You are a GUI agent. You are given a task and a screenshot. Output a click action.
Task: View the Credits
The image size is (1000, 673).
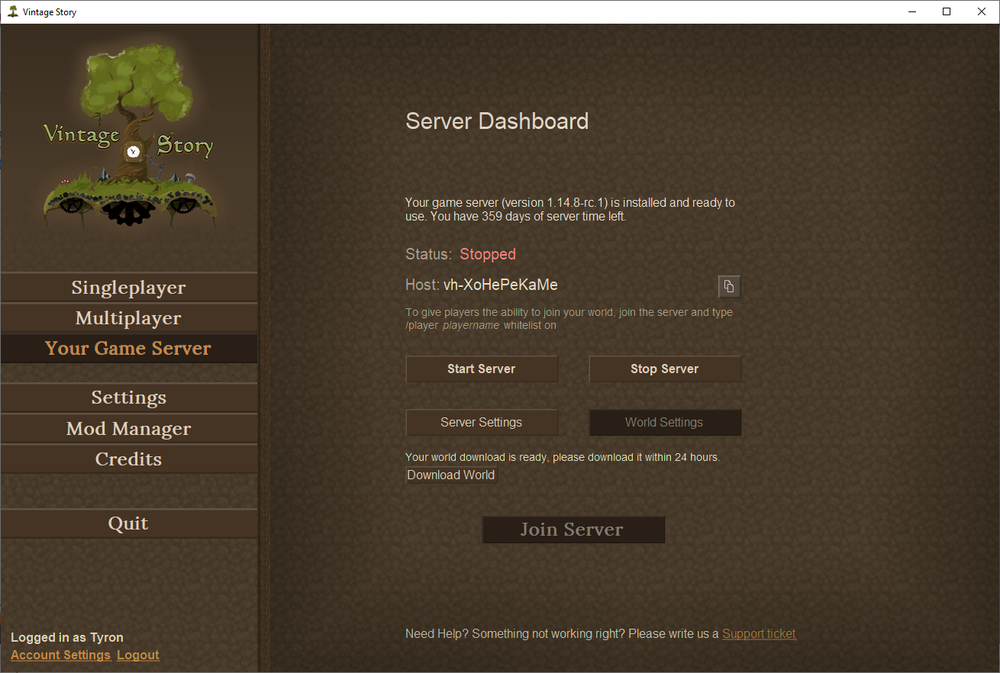pos(128,459)
